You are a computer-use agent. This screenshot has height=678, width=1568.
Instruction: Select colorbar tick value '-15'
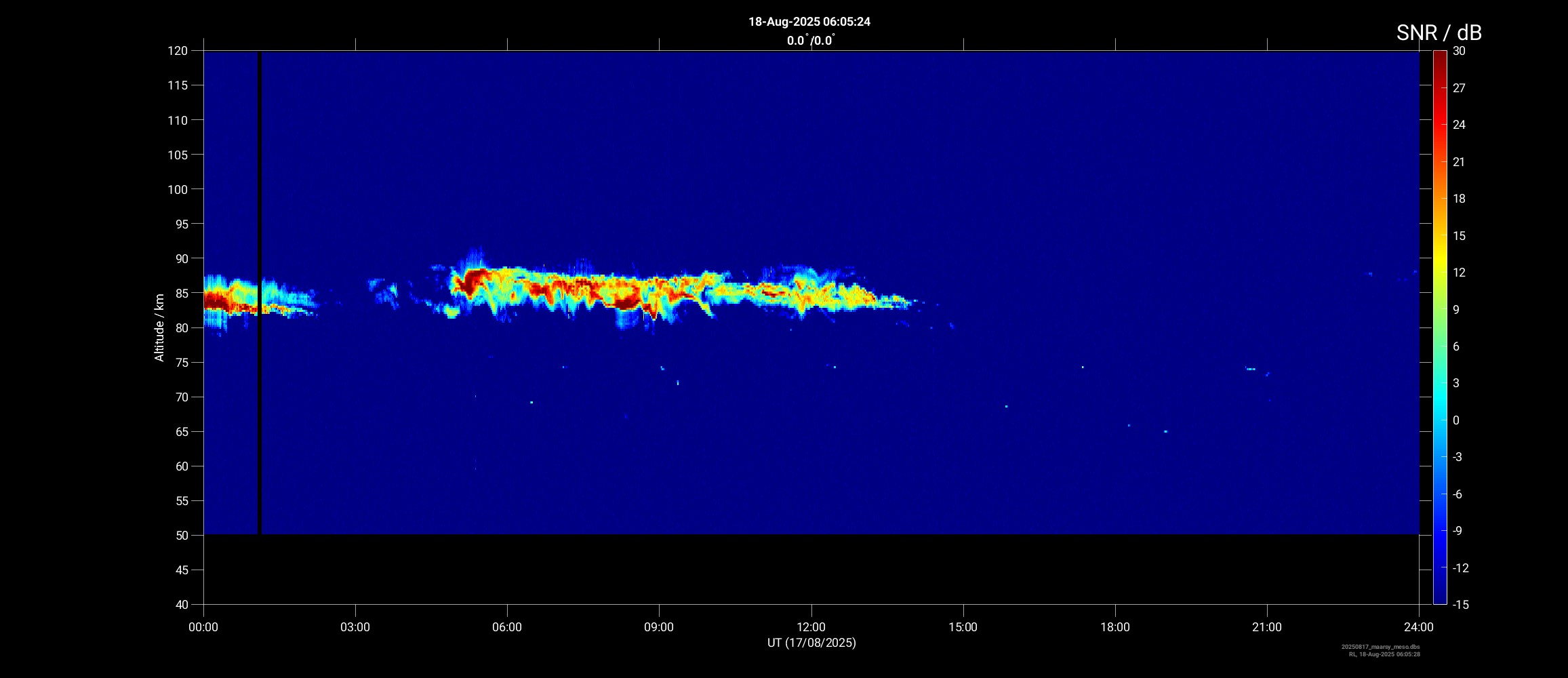(1461, 605)
